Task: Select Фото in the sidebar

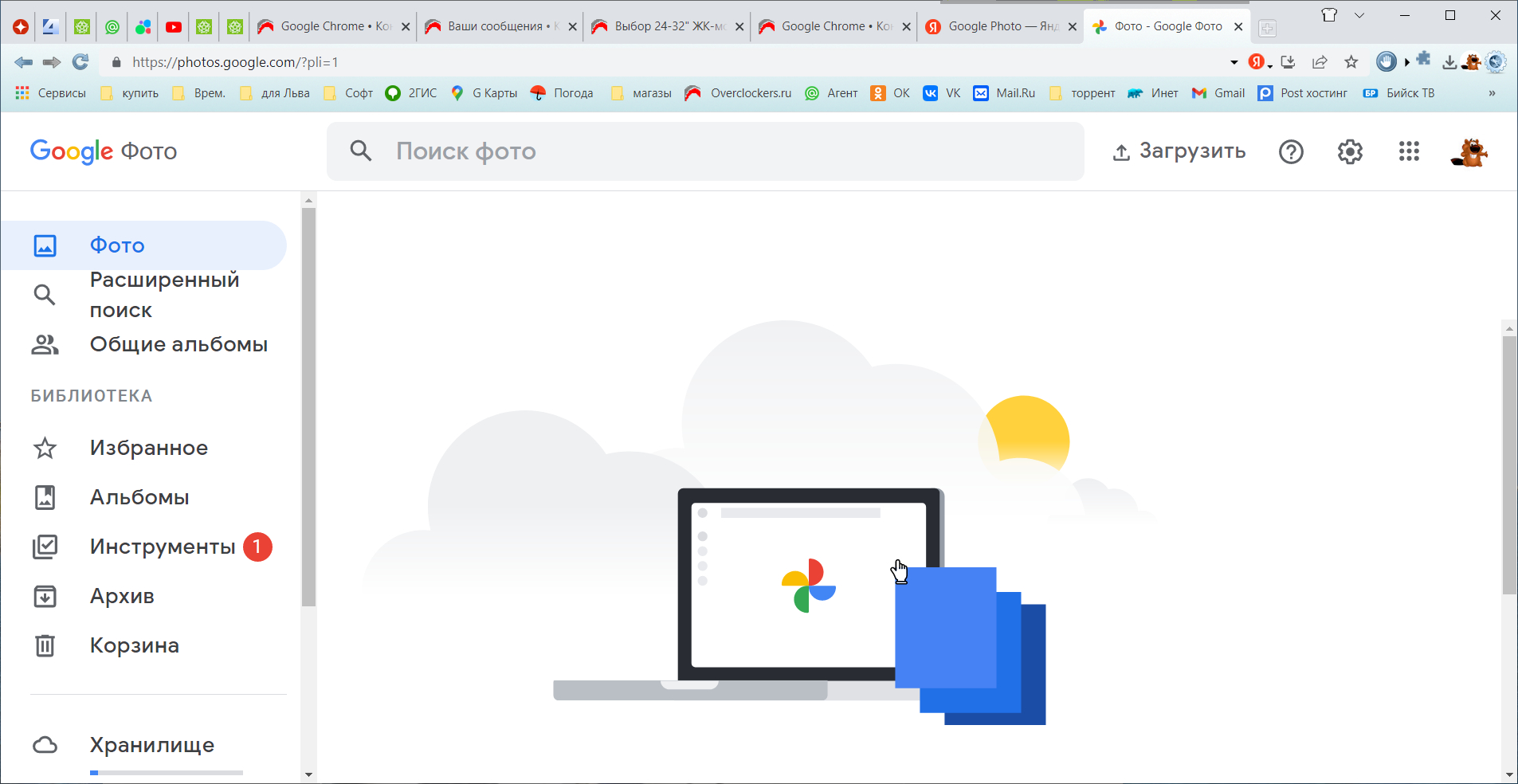Action: [143, 245]
